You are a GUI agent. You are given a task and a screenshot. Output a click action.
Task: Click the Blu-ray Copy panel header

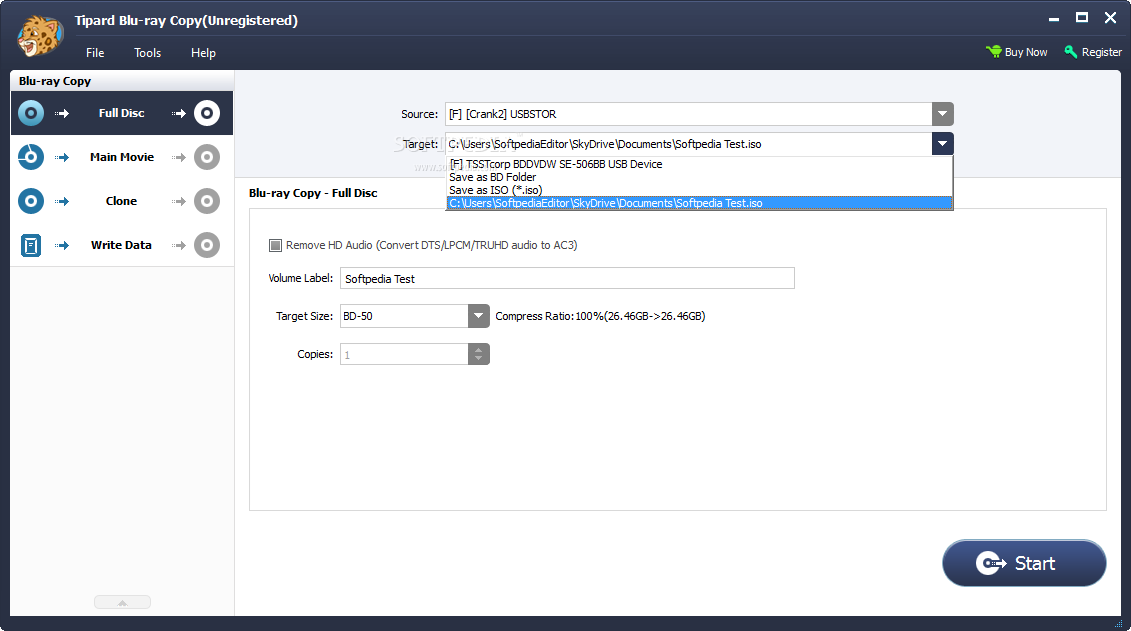[122, 81]
